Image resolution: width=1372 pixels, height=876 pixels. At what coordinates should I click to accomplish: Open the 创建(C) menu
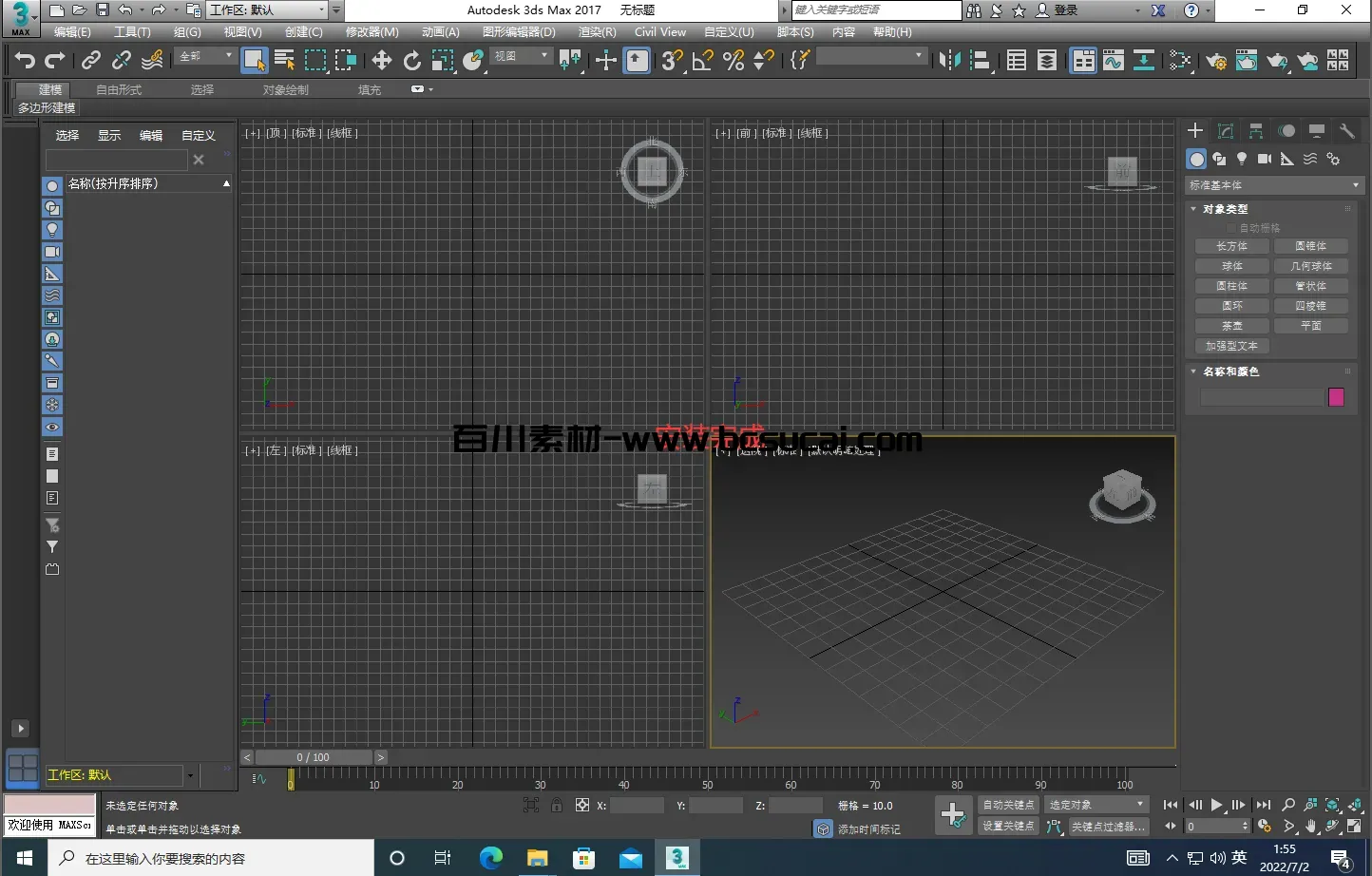pyautogui.click(x=303, y=32)
